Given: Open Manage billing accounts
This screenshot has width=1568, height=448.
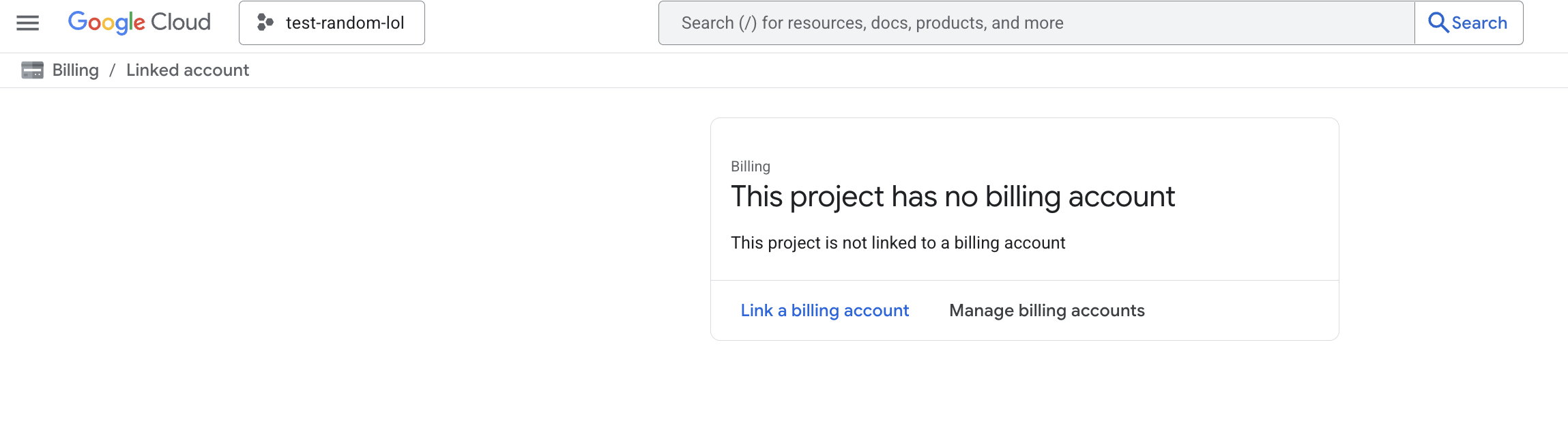Looking at the screenshot, I should tap(1047, 311).
